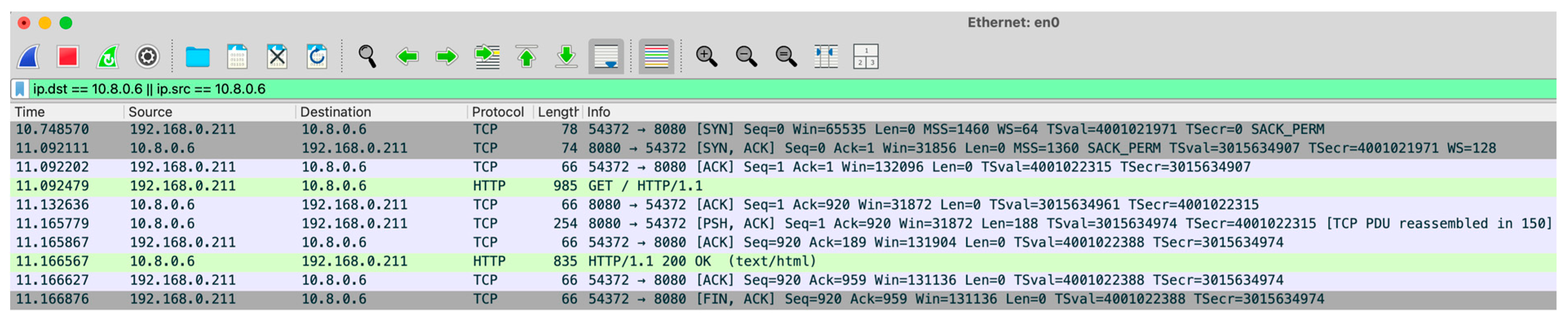Select the HTTP GET / HTTP/1.1 packet
This screenshot has height=323, width=1568.
pos(645,186)
